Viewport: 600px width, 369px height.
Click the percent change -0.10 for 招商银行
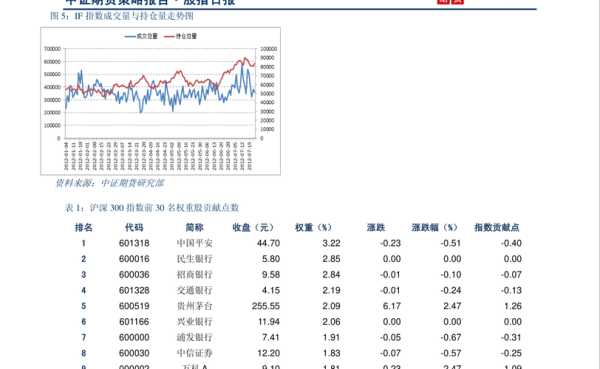tap(451, 275)
